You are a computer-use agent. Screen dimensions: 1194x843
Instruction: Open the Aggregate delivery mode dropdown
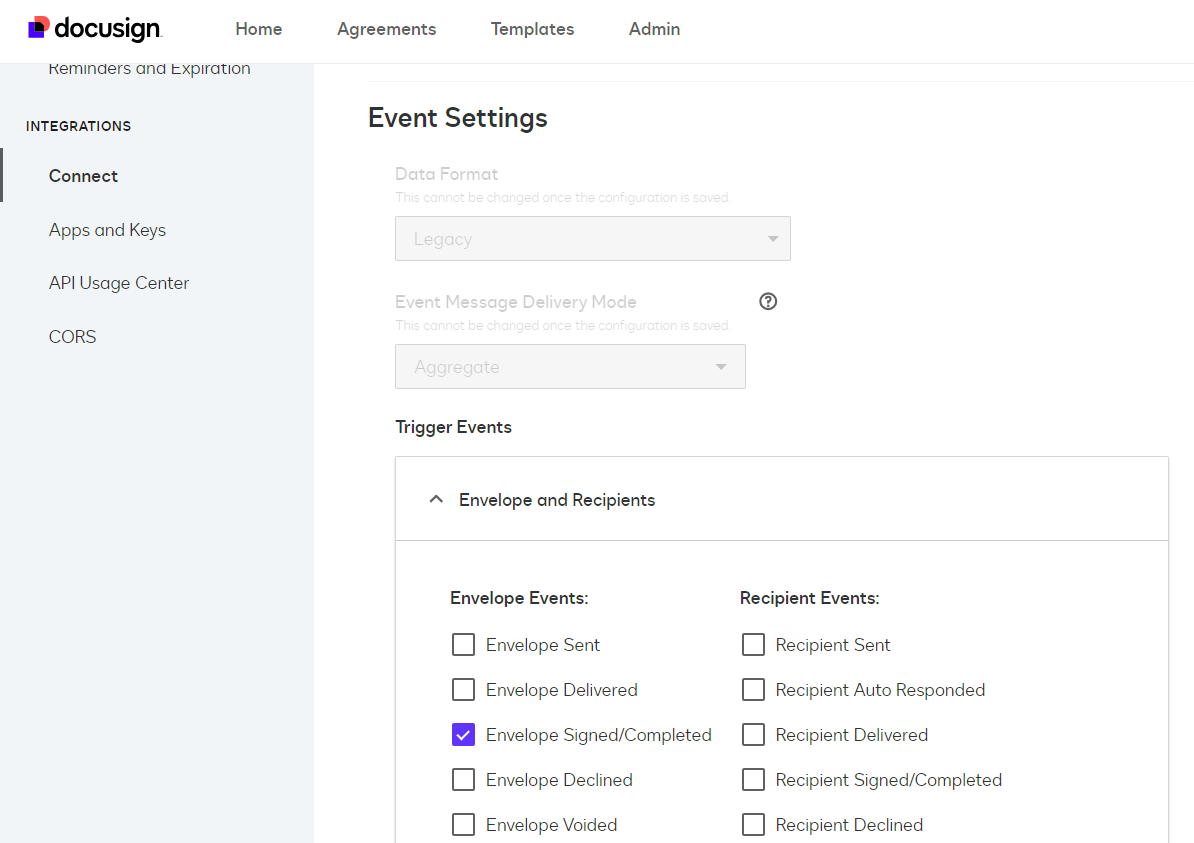(x=570, y=366)
